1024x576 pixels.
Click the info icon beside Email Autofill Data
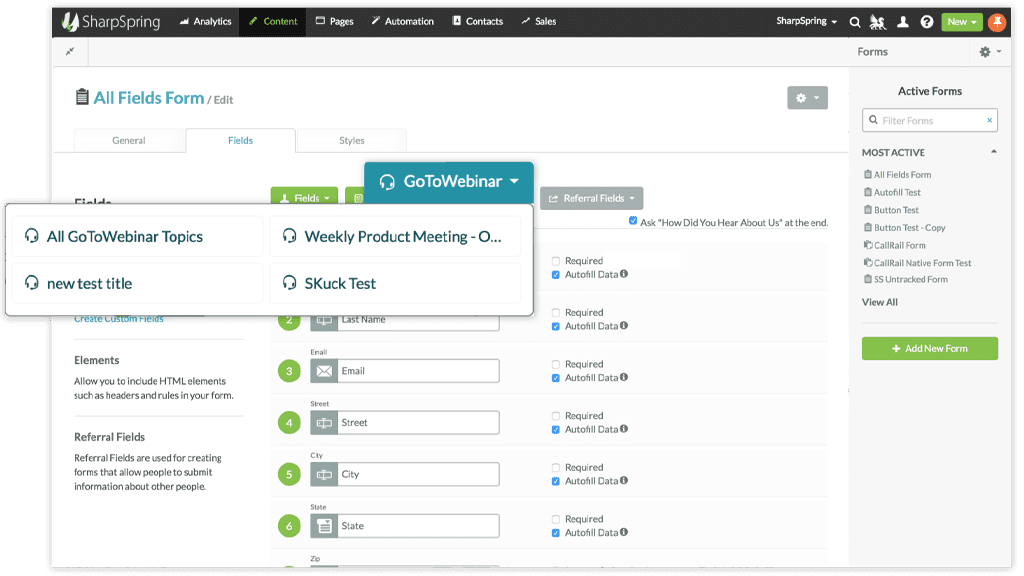point(624,377)
